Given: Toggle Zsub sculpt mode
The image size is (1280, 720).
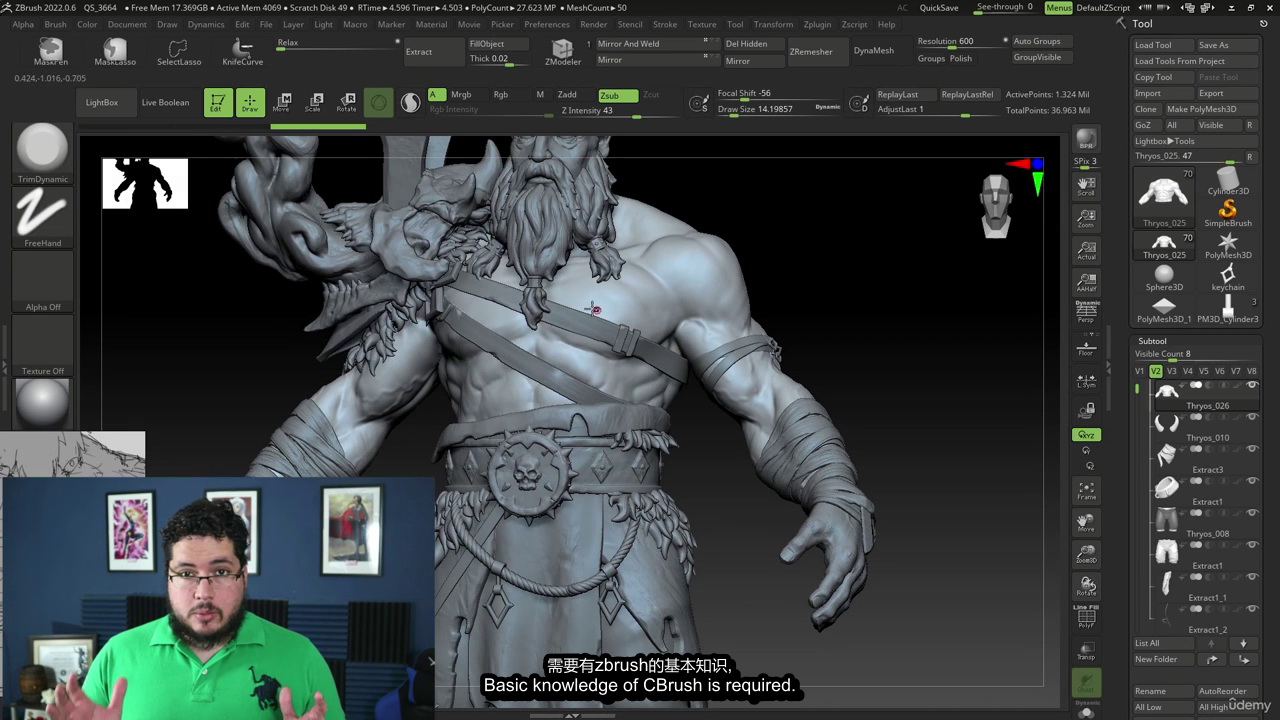Looking at the screenshot, I should (x=617, y=95).
